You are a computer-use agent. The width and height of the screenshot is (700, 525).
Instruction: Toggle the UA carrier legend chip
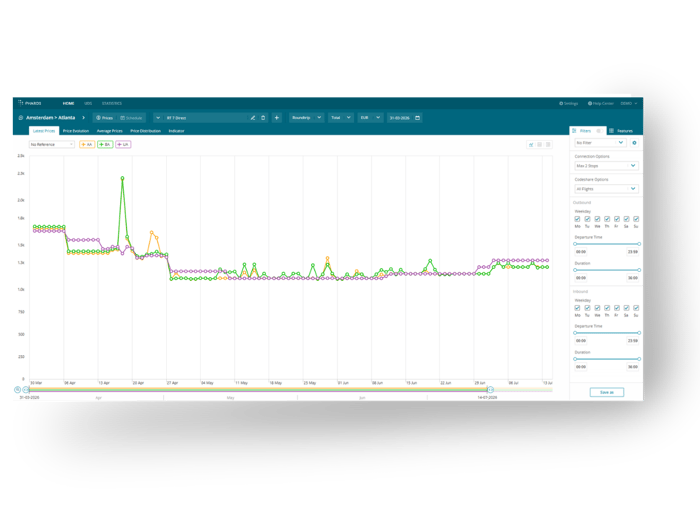coord(123,145)
